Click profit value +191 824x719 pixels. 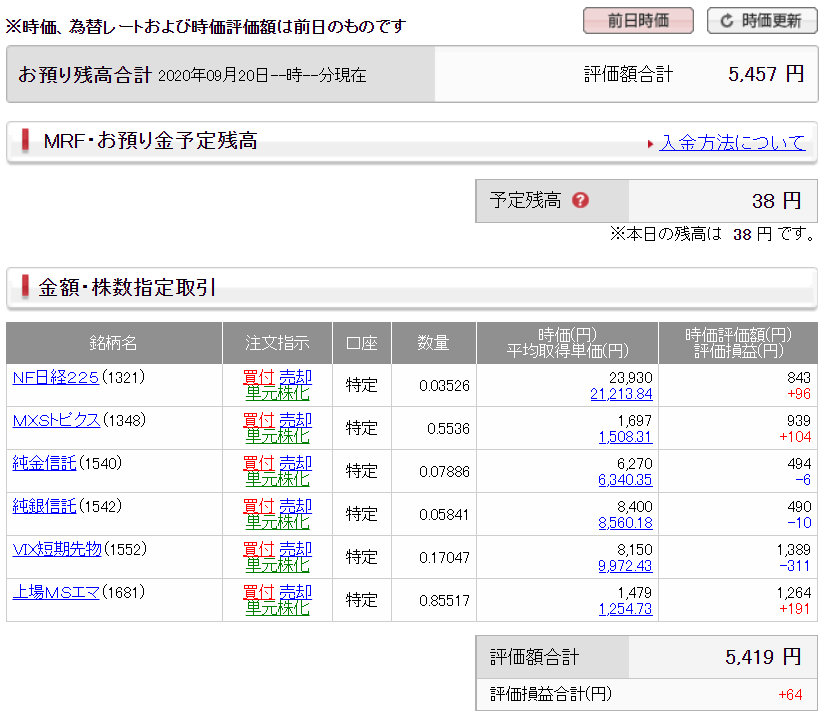coord(795,609)
